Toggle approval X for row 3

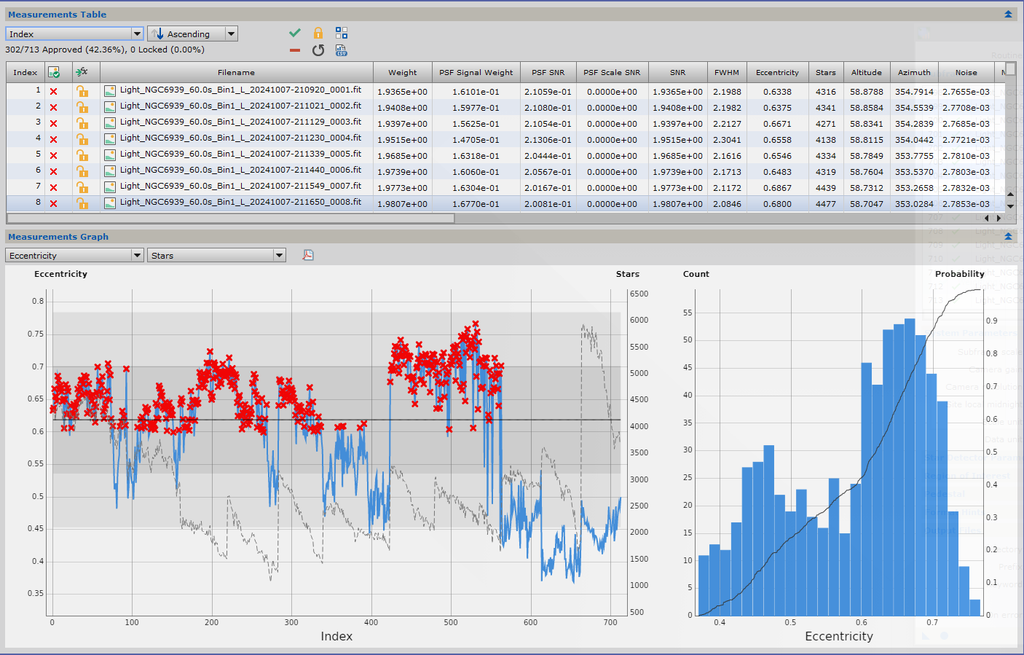click(x=54, y=123)
